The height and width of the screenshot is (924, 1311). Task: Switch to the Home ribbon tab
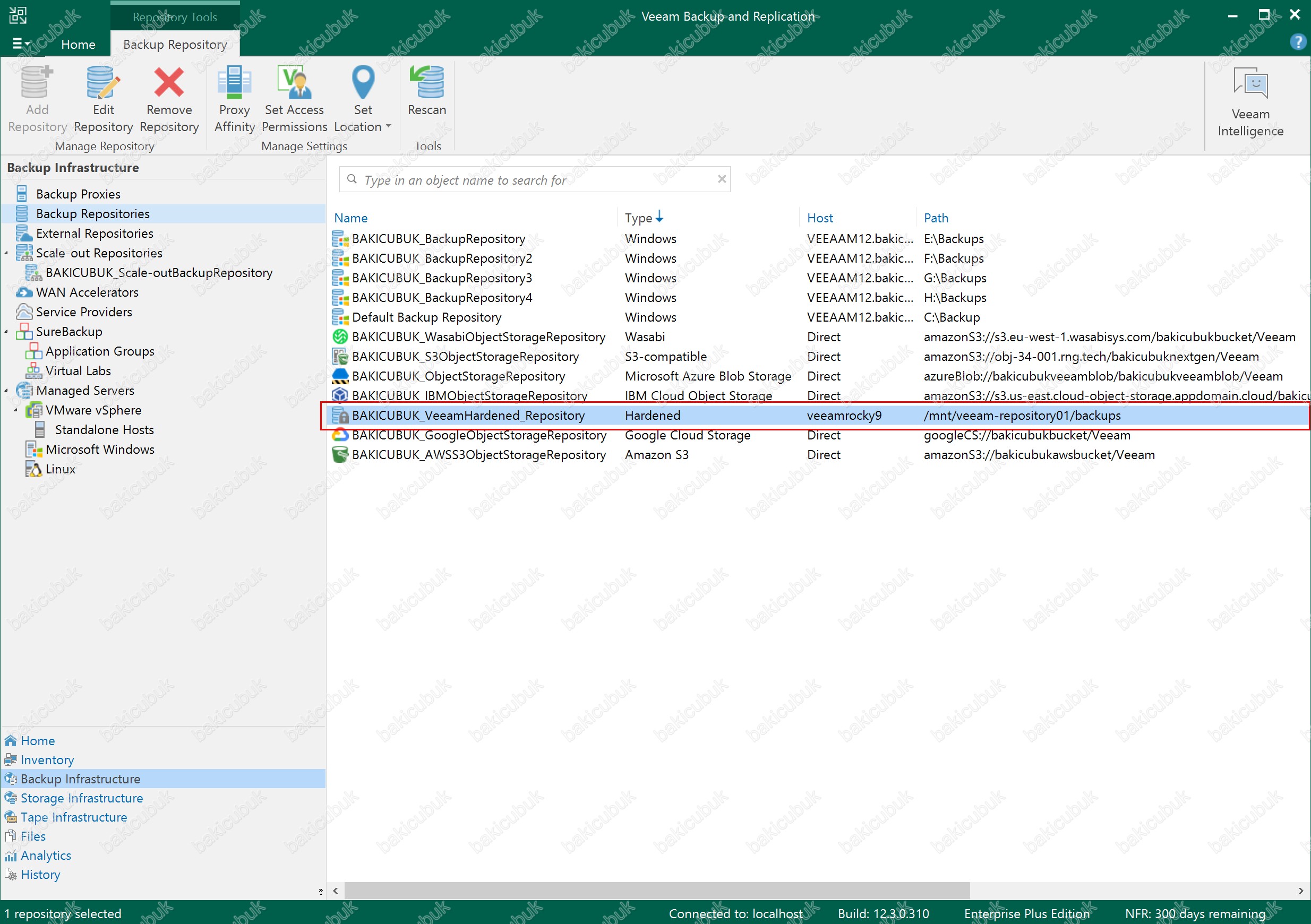(x=78, y=44)
